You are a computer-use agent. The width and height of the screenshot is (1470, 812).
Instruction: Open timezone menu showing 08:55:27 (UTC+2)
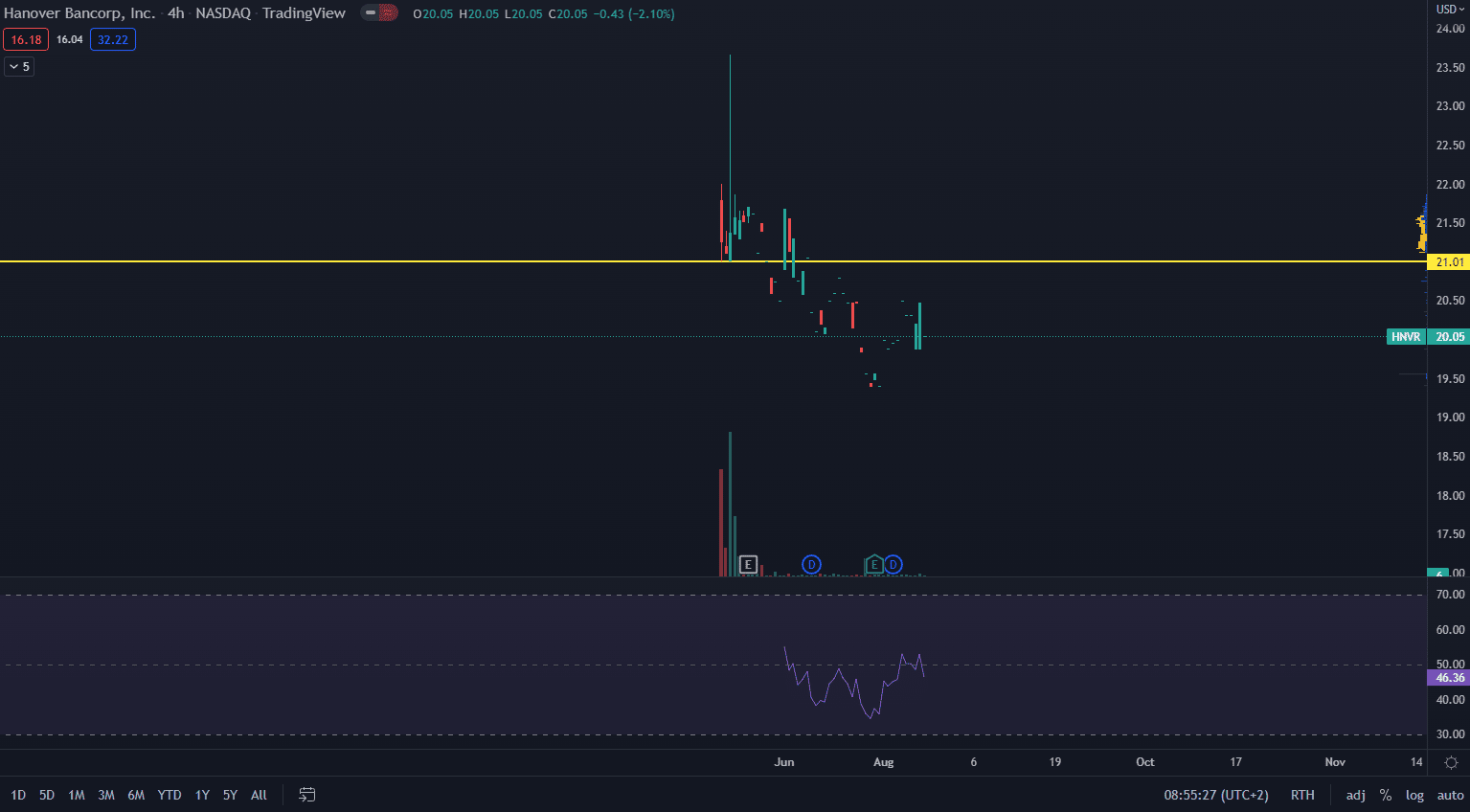pyautogui.click(x=1216, y=795)
